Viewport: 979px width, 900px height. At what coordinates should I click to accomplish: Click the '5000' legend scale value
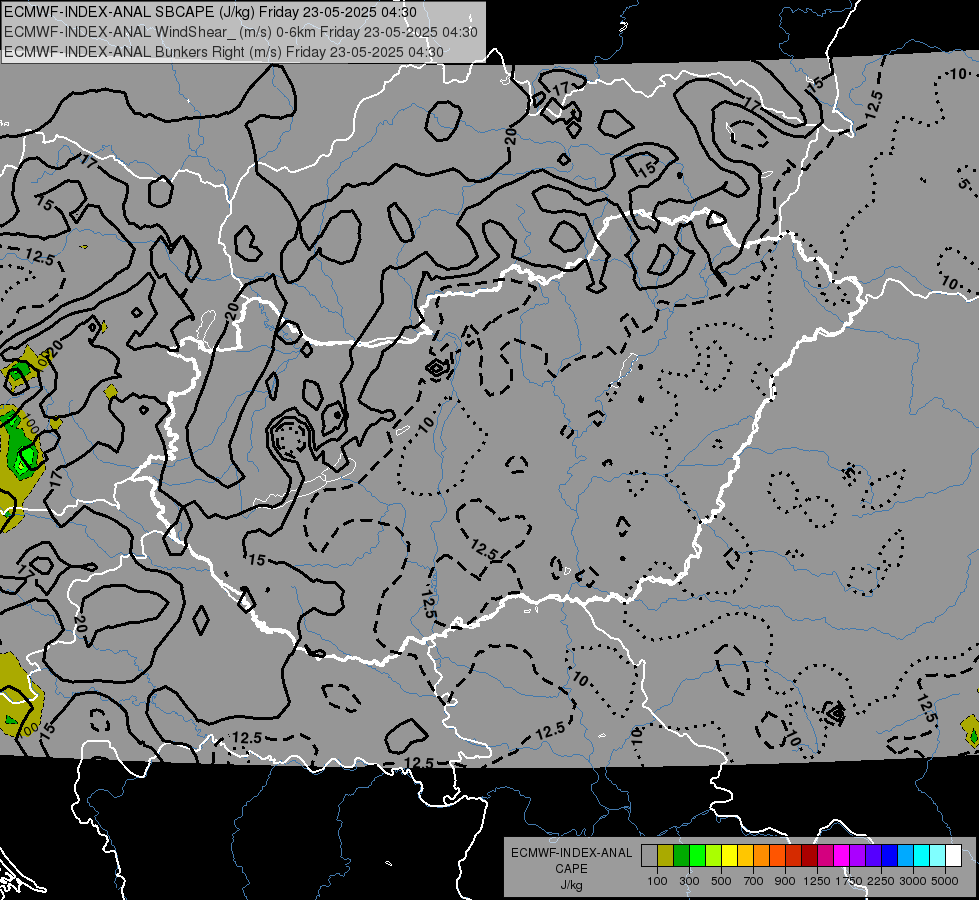pyautogui.click(x=945, y=881)
